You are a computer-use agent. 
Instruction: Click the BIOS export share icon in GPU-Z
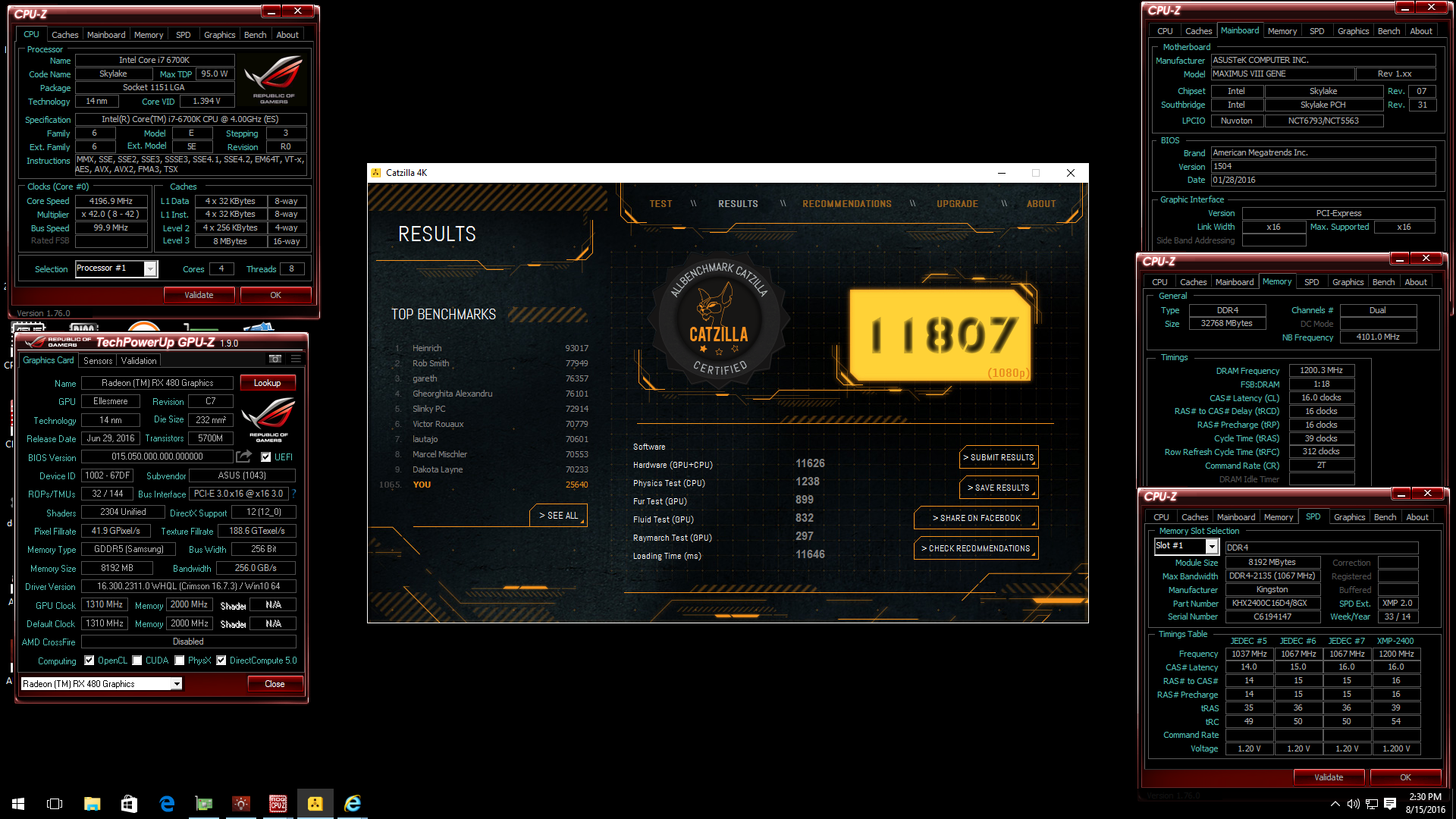(x=243, y=457)
